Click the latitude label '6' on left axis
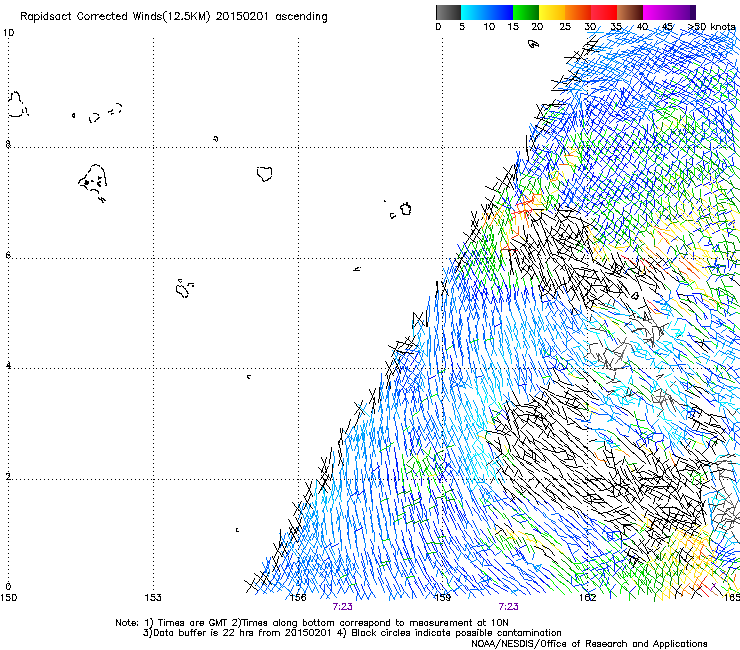740x650 pixels. pyautogui.click(x=8, y=255)
